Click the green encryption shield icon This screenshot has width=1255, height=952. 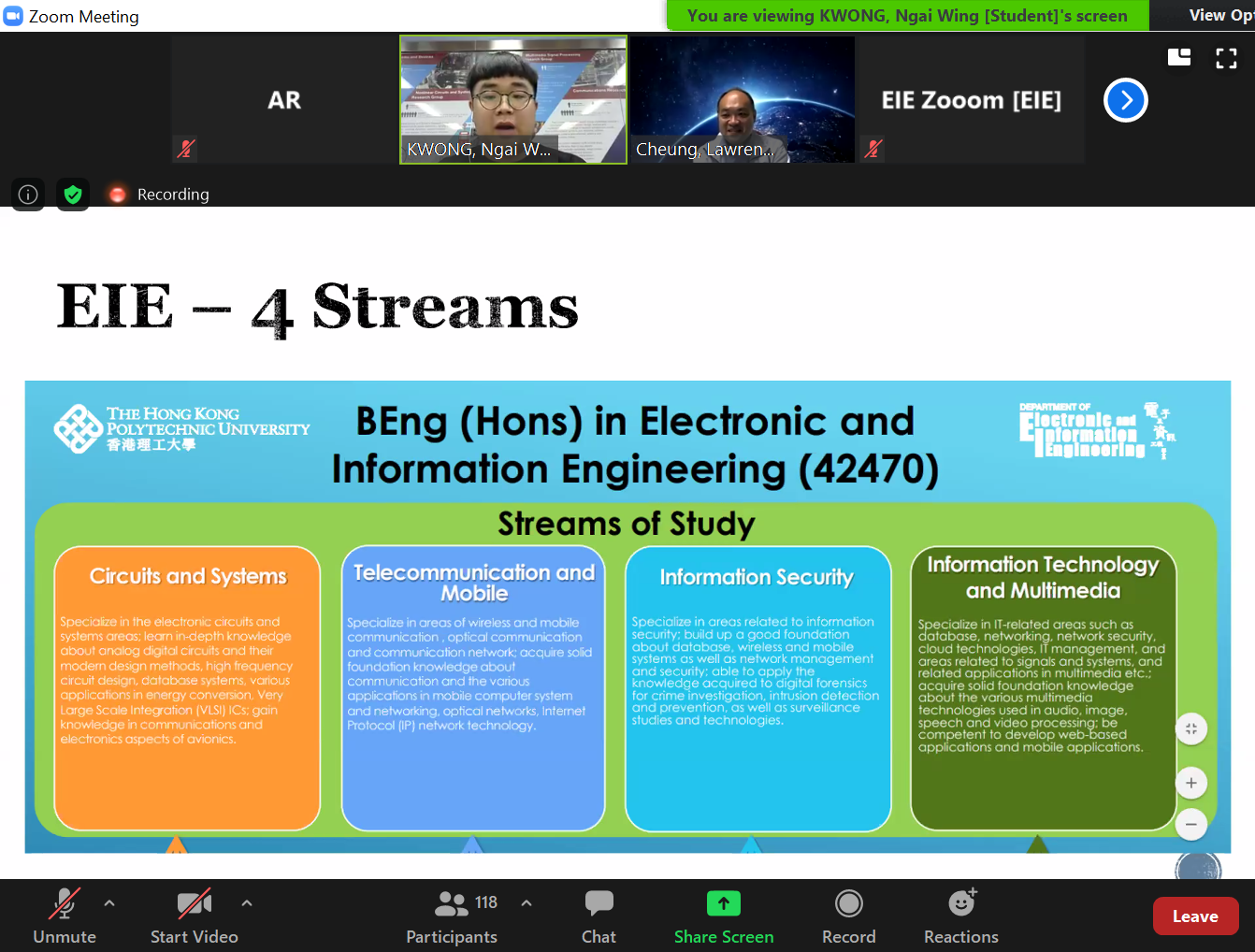click(x=73, y=195)
